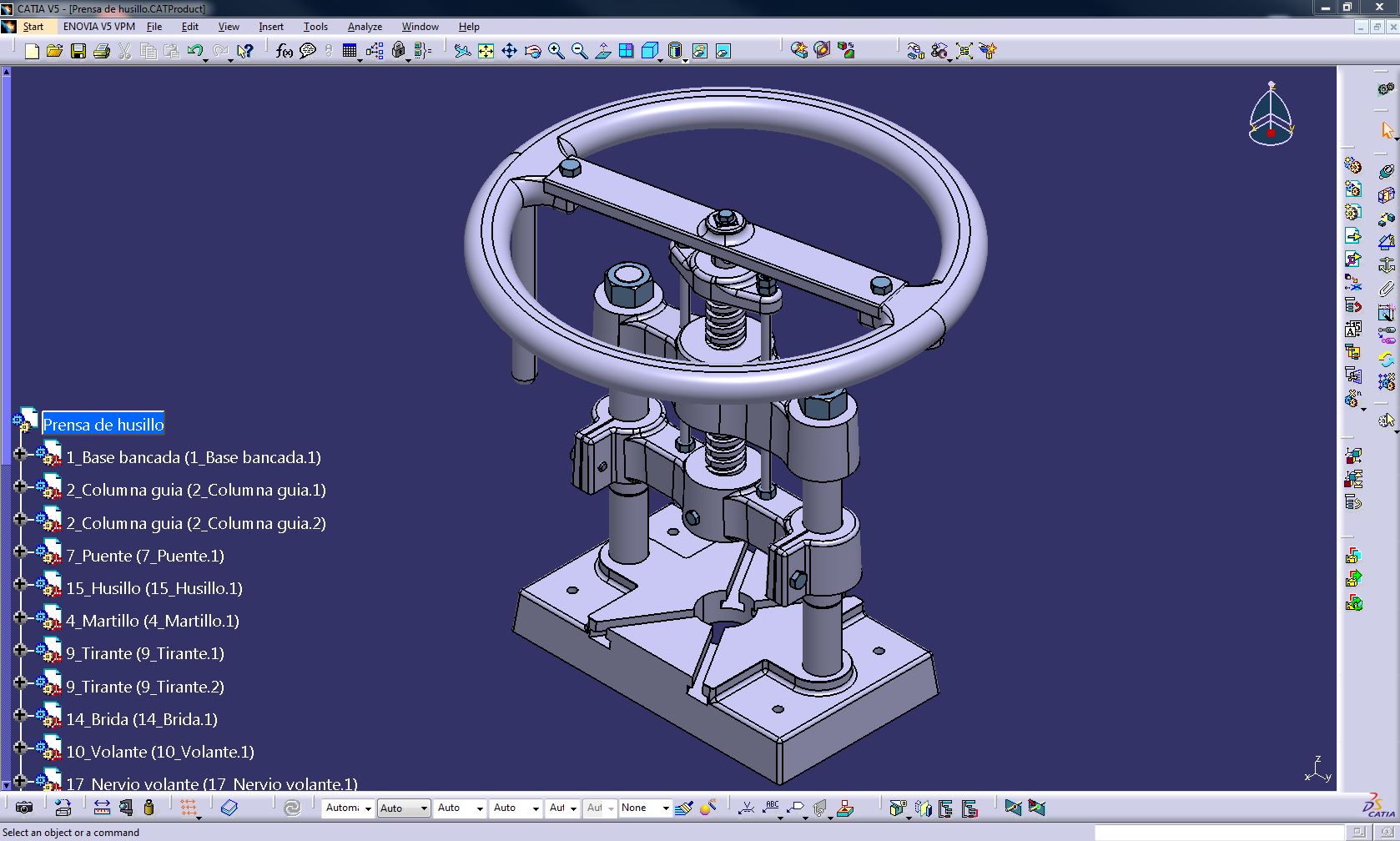Select '2_Columna guia (2_Columna guia.2)' row

(x=196, y=523)
